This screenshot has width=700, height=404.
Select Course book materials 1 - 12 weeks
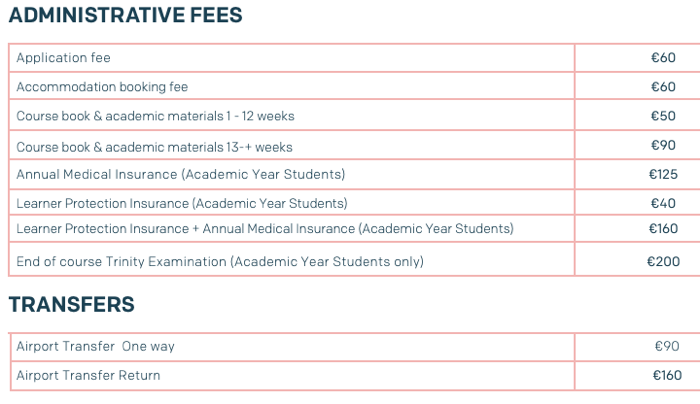pos(155,116)
